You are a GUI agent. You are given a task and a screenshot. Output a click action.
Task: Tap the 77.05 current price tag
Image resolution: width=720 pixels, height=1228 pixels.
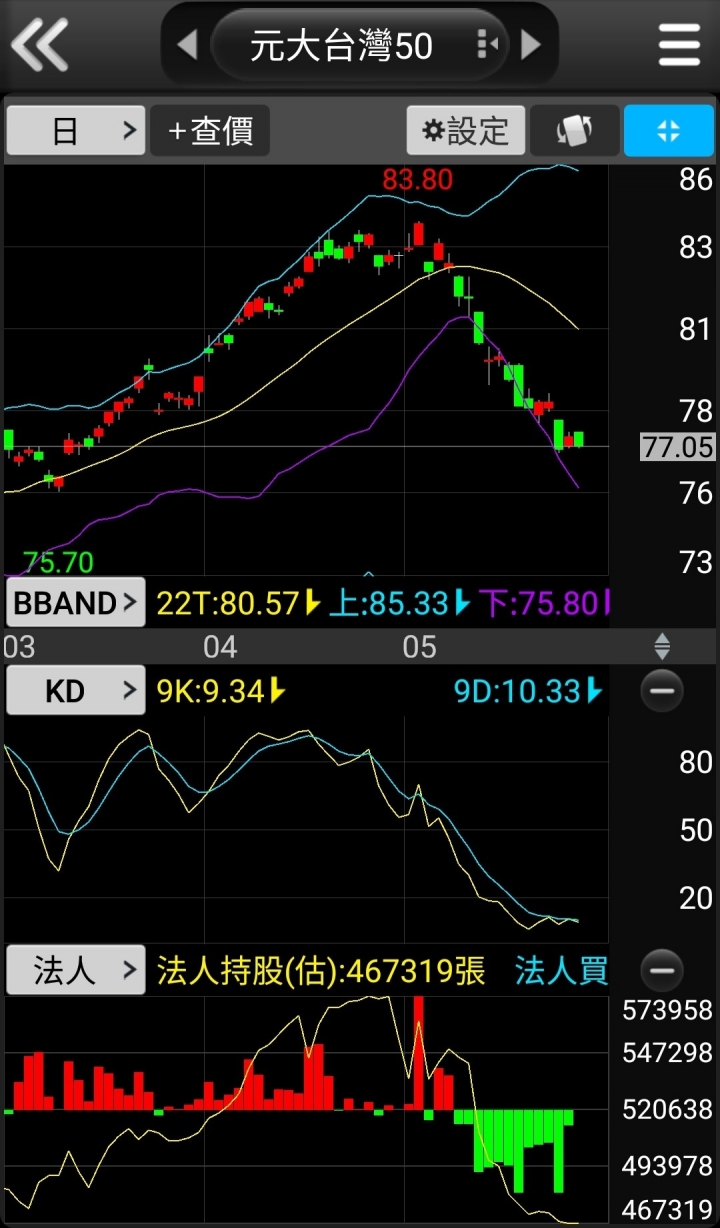click(x=678, y=446)
